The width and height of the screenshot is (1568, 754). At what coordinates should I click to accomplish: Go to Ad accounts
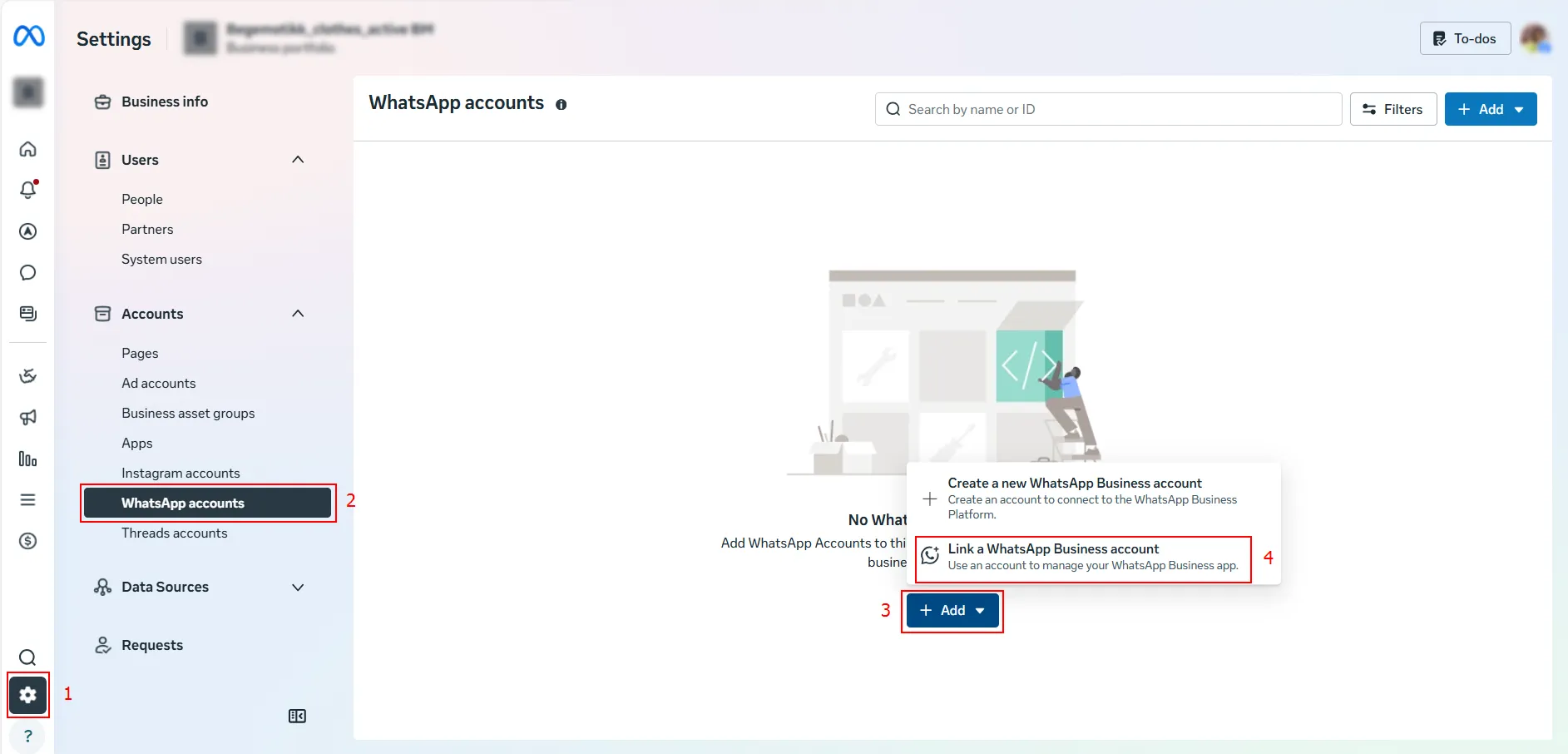159,384
